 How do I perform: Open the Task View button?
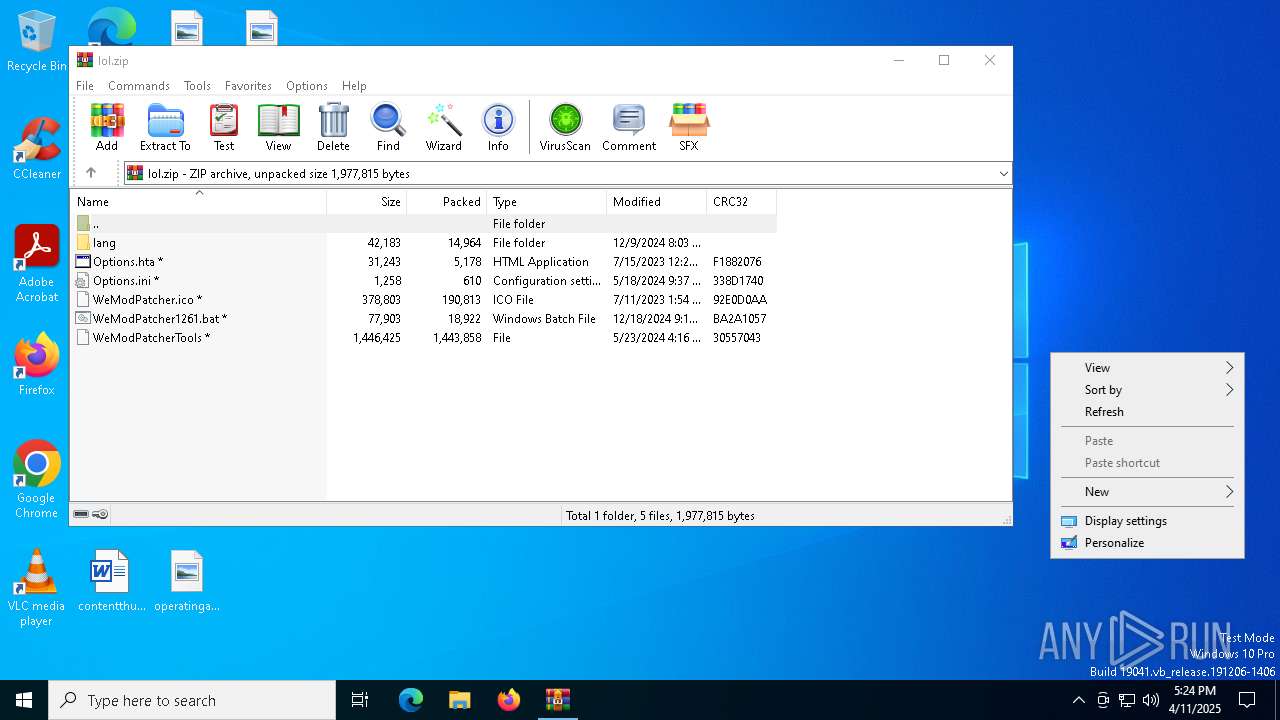360,700
